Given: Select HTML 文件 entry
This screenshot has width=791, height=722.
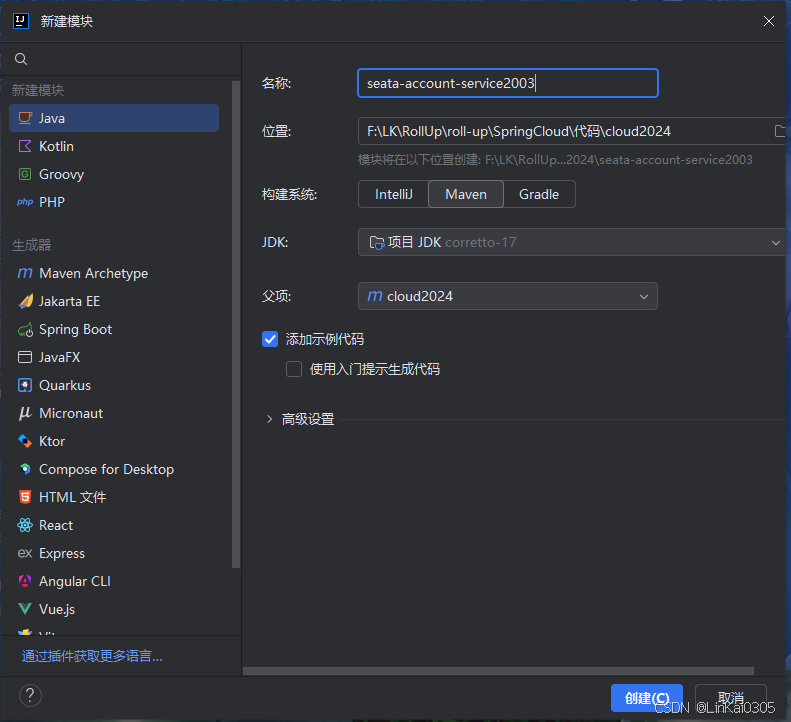Looking at the screenshot, I should pos(114,497).
